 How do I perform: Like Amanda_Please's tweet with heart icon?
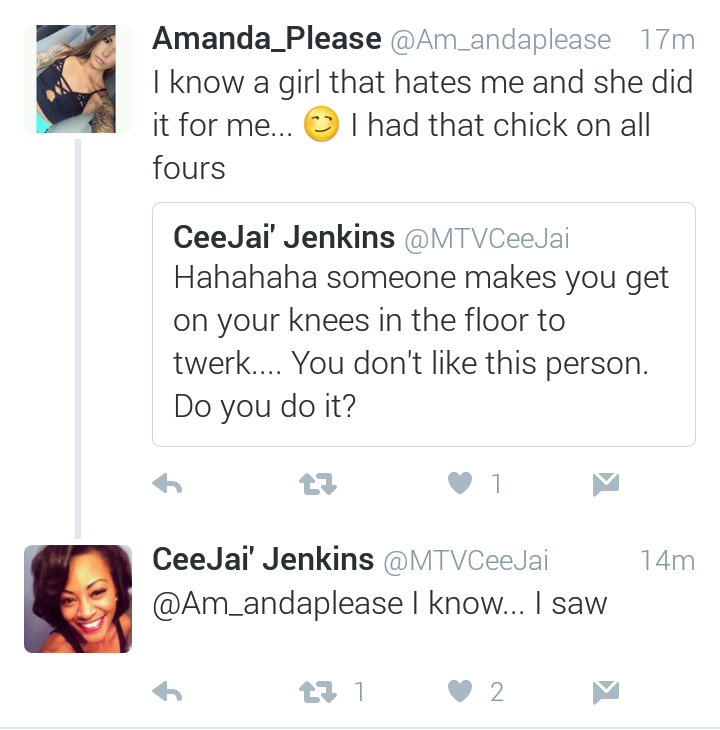pos(460,483)
